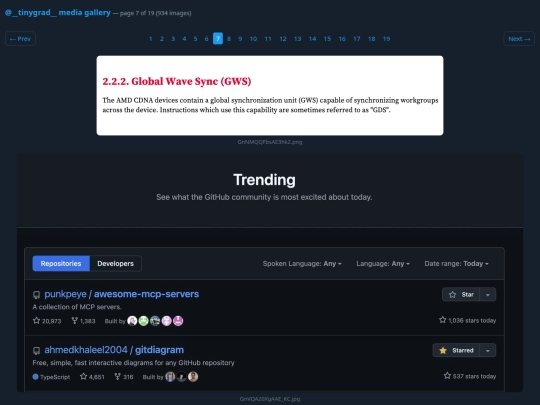Click the 537 stars today text

point(474,376)
